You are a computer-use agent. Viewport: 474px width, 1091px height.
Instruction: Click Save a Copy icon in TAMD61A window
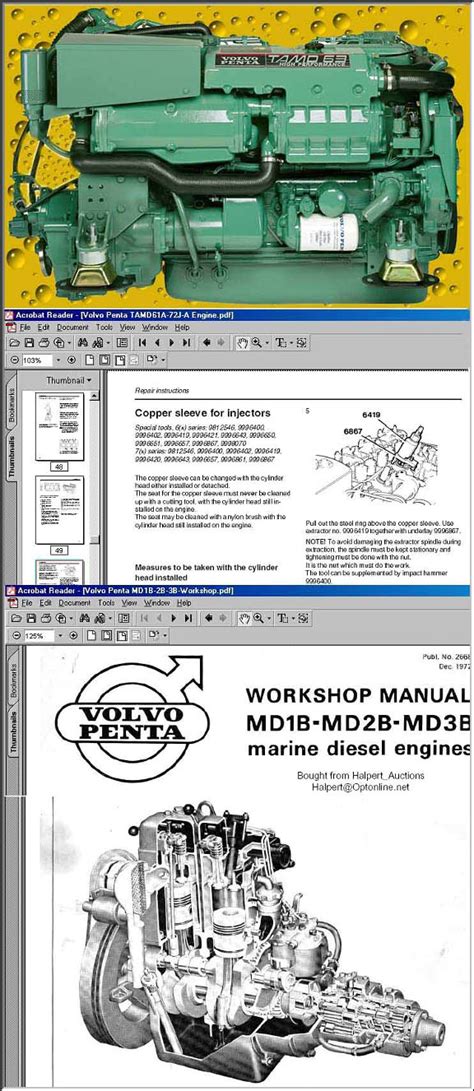tap(29, 342)
